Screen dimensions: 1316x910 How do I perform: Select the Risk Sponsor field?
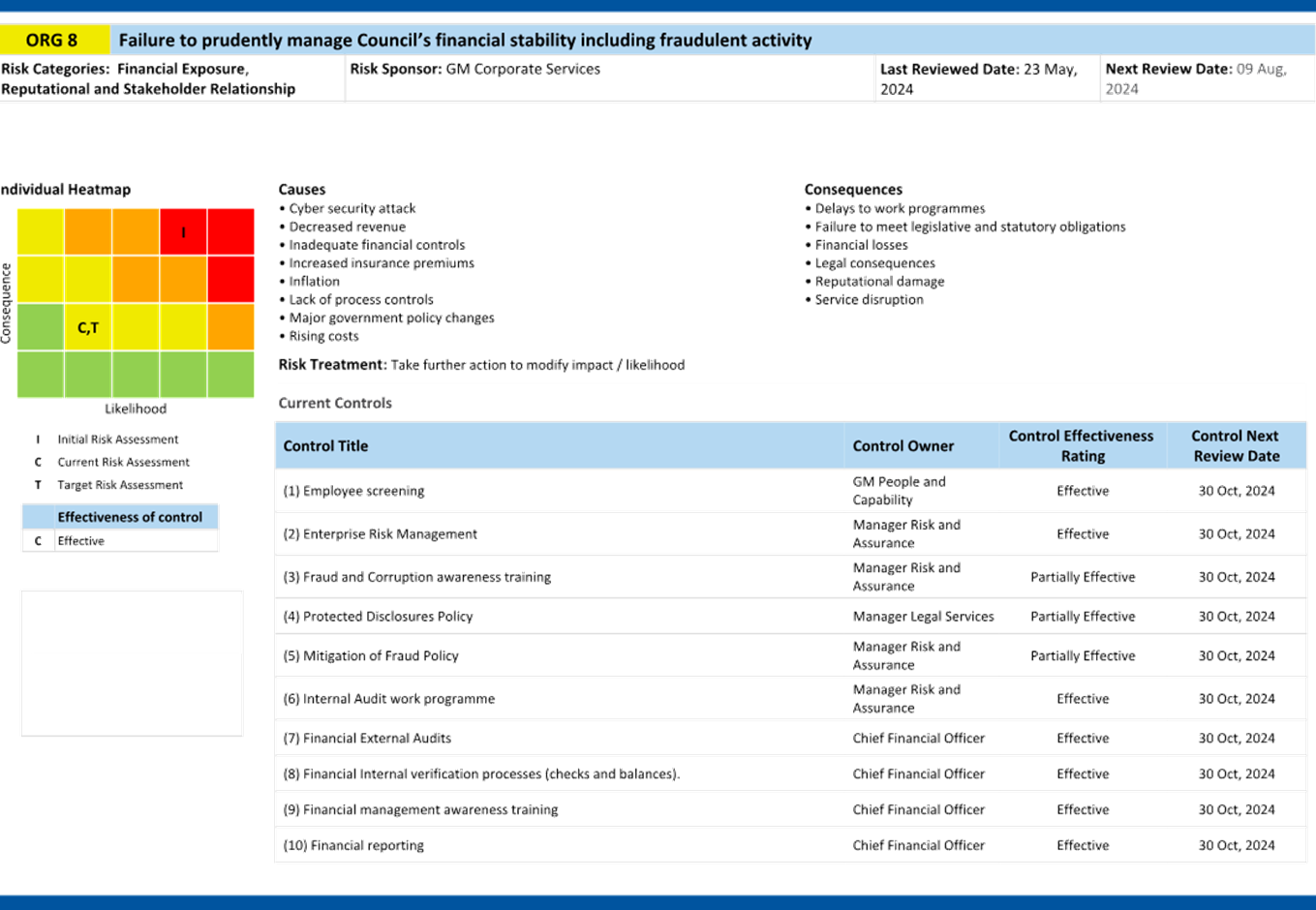[x=474, y=70]
